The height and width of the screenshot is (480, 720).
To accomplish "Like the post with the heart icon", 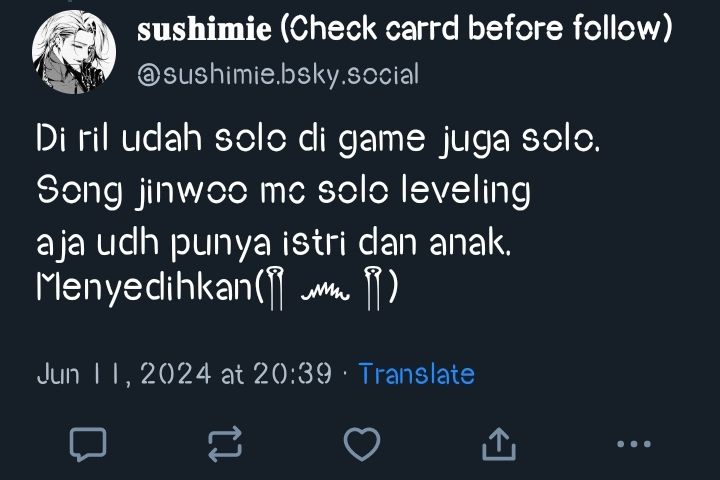I will tap(362, 444).
